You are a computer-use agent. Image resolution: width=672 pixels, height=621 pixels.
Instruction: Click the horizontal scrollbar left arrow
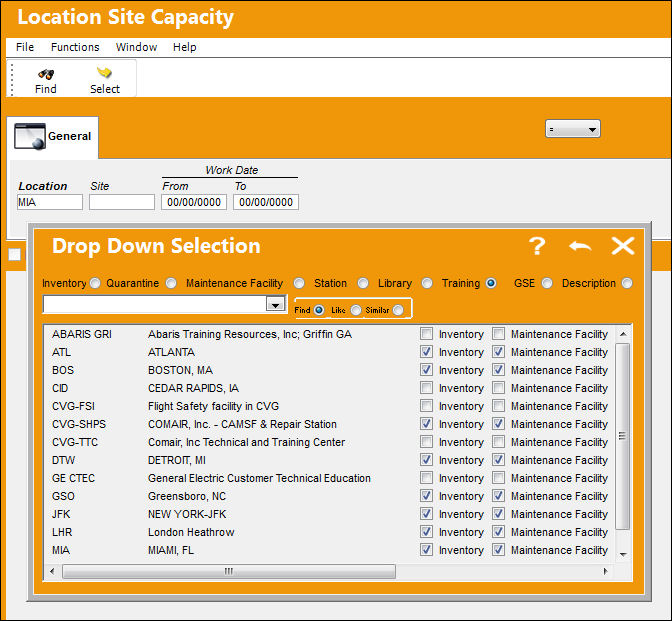pyautogui.click(x=52, y=571)
